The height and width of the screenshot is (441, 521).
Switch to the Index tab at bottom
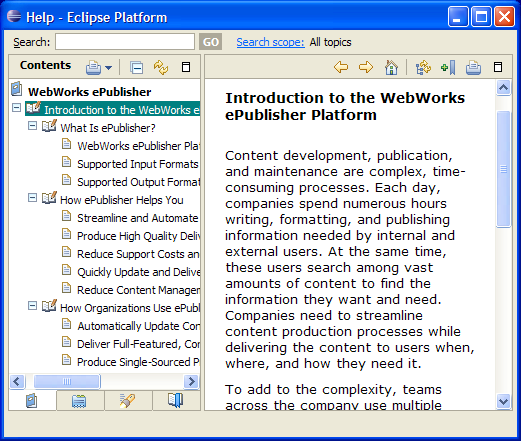pos(80,400)
